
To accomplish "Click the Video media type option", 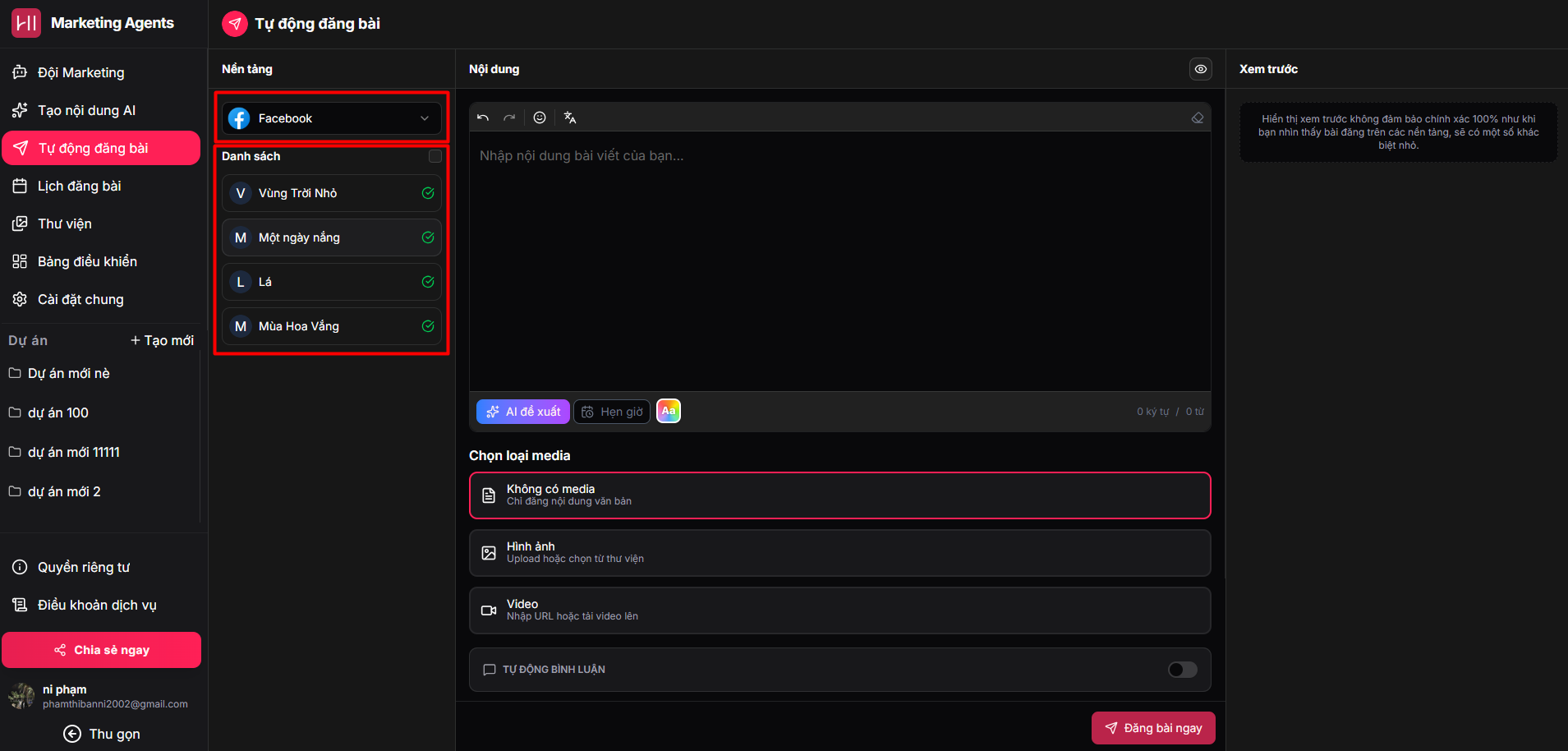I will click(839, 610).
